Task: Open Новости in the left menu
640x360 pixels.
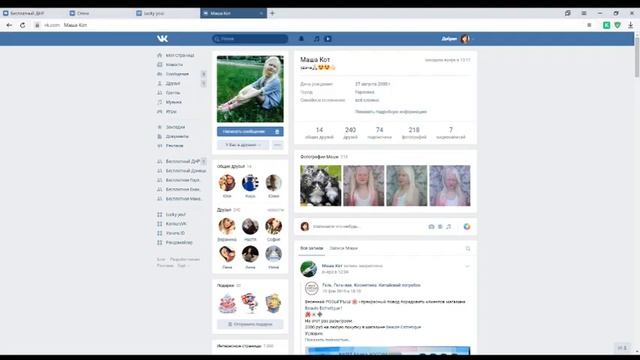Action: pyautogui.click(x=174, y=65)
